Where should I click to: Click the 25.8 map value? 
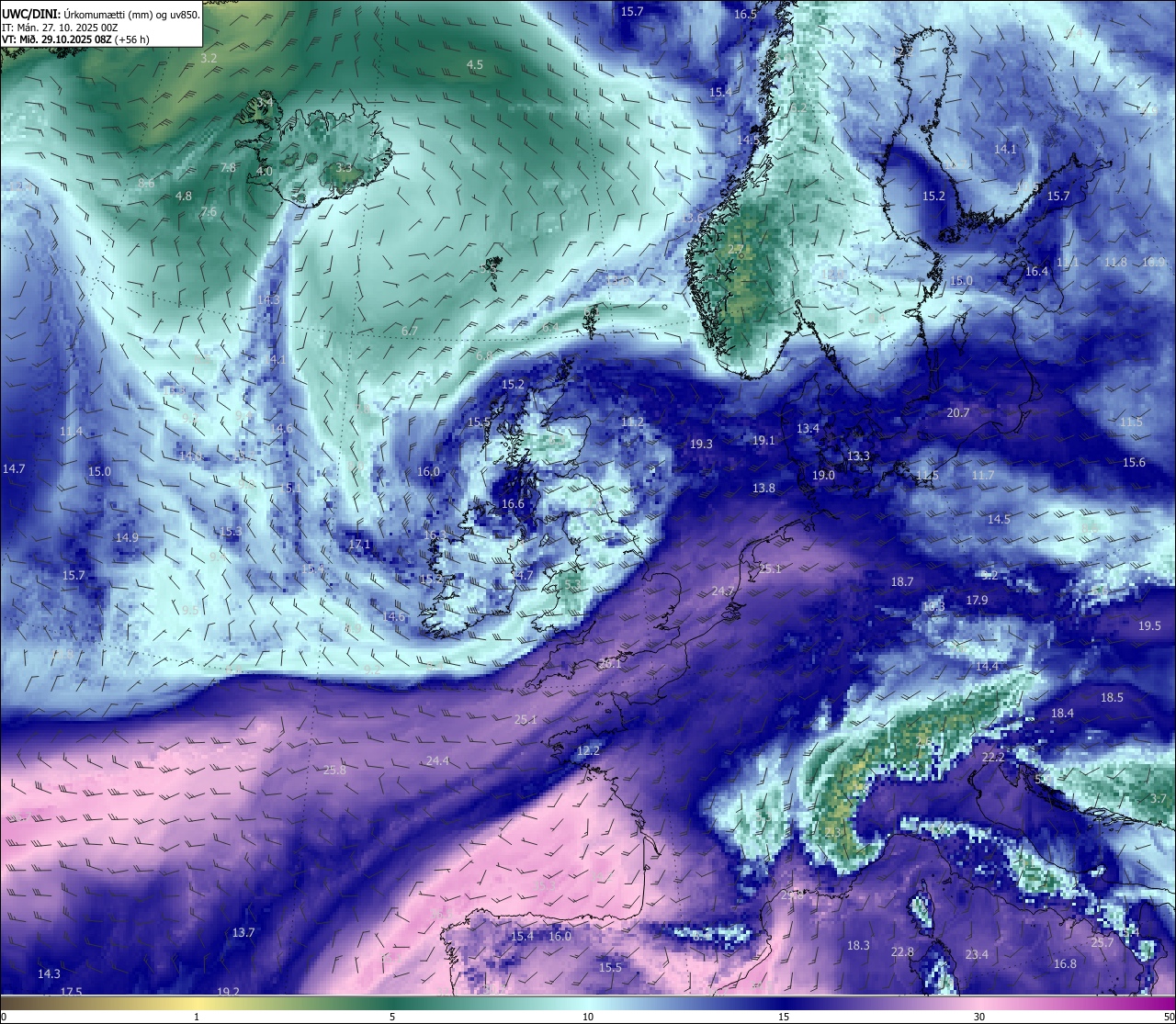(x=334, y=771)
